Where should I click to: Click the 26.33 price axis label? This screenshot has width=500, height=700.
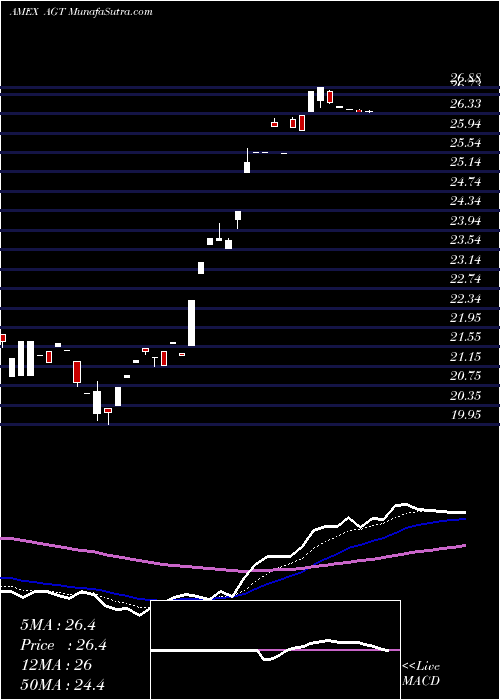[x=466, y=104]
